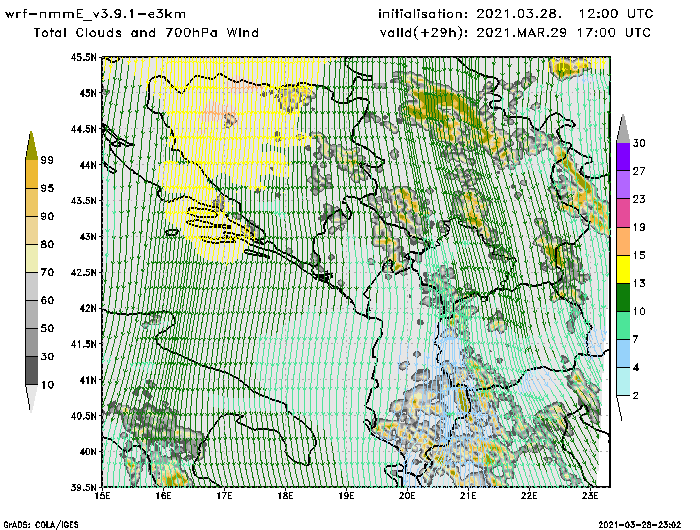Click the 42N latitude axis label

tap(88, 309)
